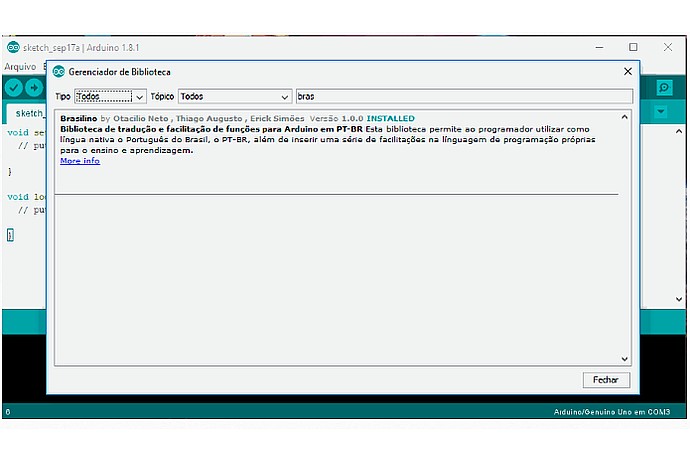Click the Upload arrow button in Arduino toolbar
The image size is (690, 460).
(34, 88)
